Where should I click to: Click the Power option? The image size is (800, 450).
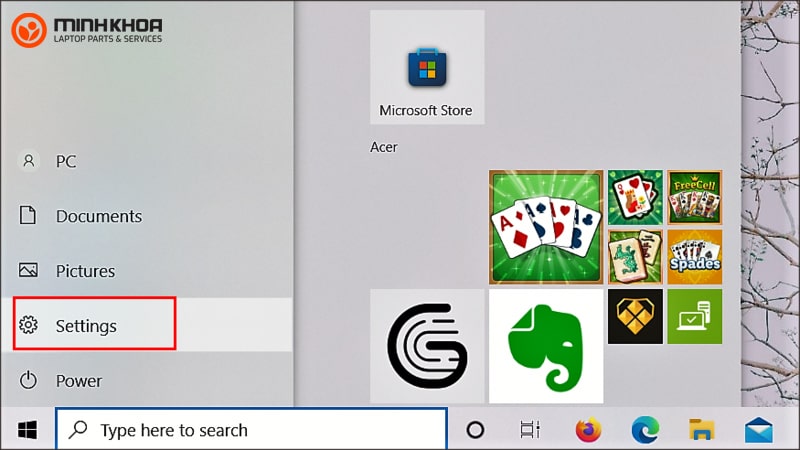(147, 381)
